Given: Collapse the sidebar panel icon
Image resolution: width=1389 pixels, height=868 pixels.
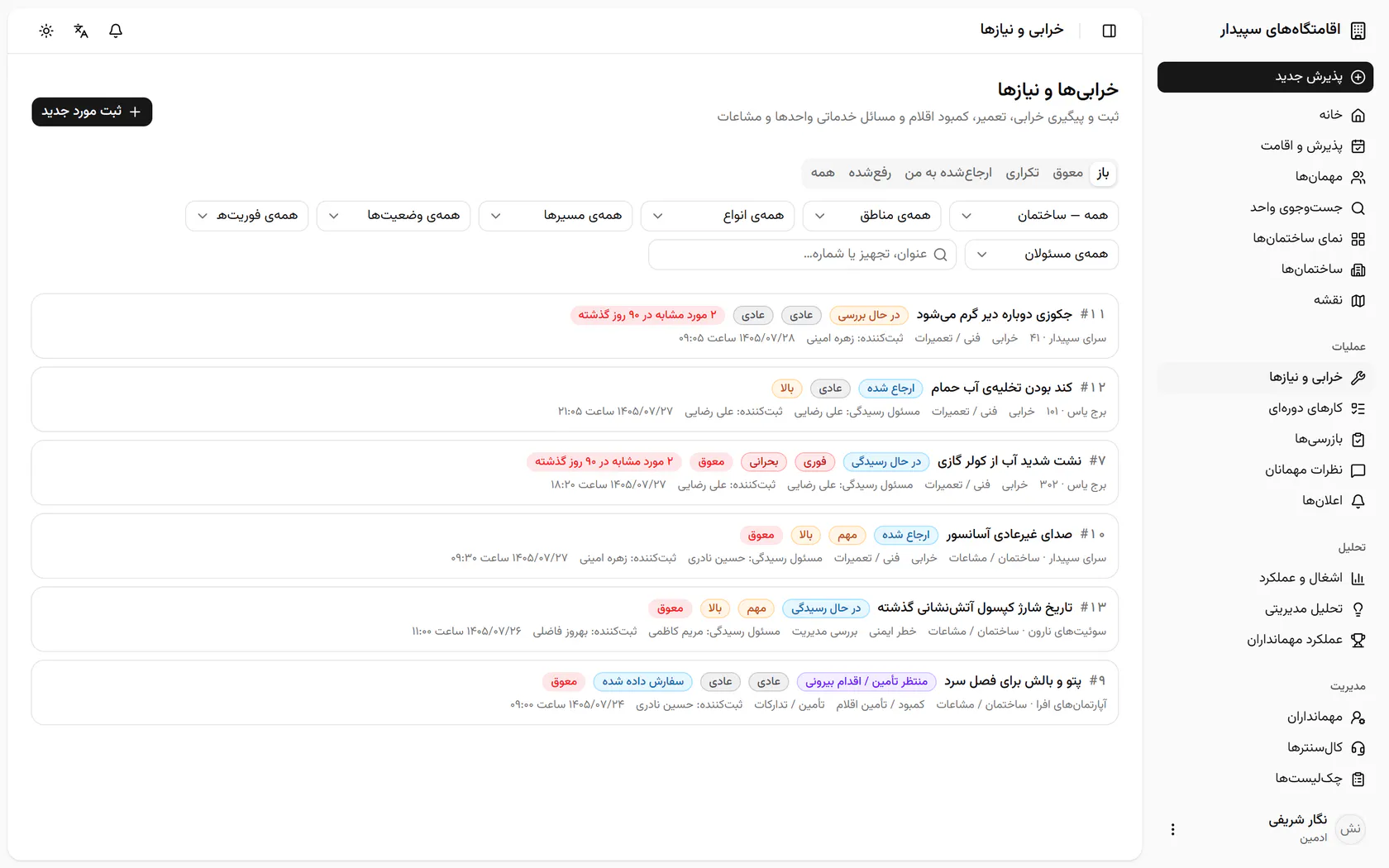Looking at the screenshot, I should pos(1110,31).
